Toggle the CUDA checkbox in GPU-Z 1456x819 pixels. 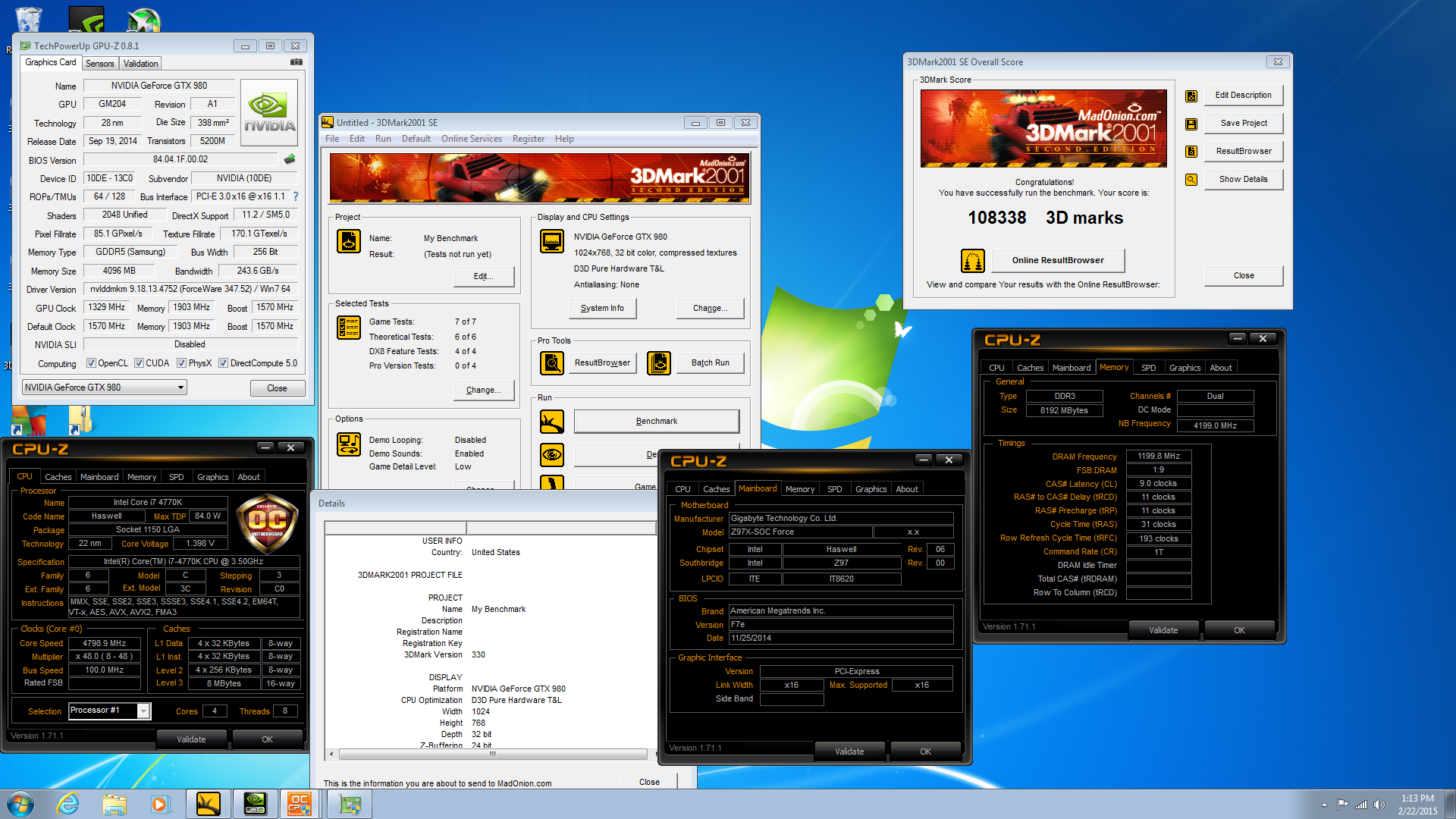[x=140, y=363]
